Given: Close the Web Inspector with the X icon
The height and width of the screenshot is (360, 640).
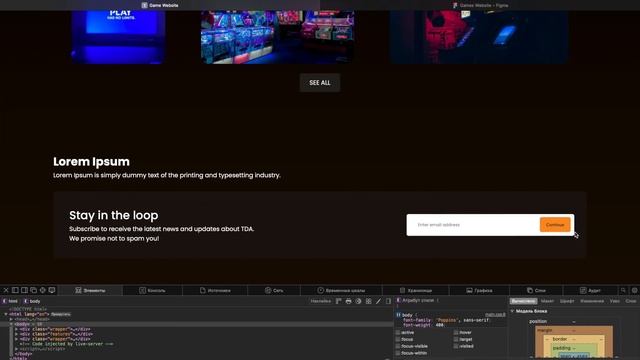Looking at the screenshot, I should (x=6, y=290).
